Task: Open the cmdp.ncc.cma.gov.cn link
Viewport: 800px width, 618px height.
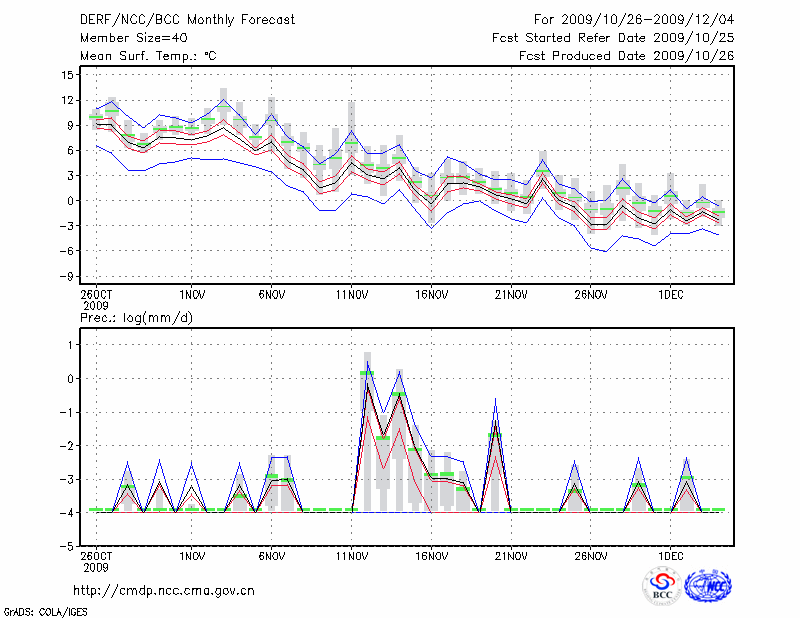Action: [164, 590]
